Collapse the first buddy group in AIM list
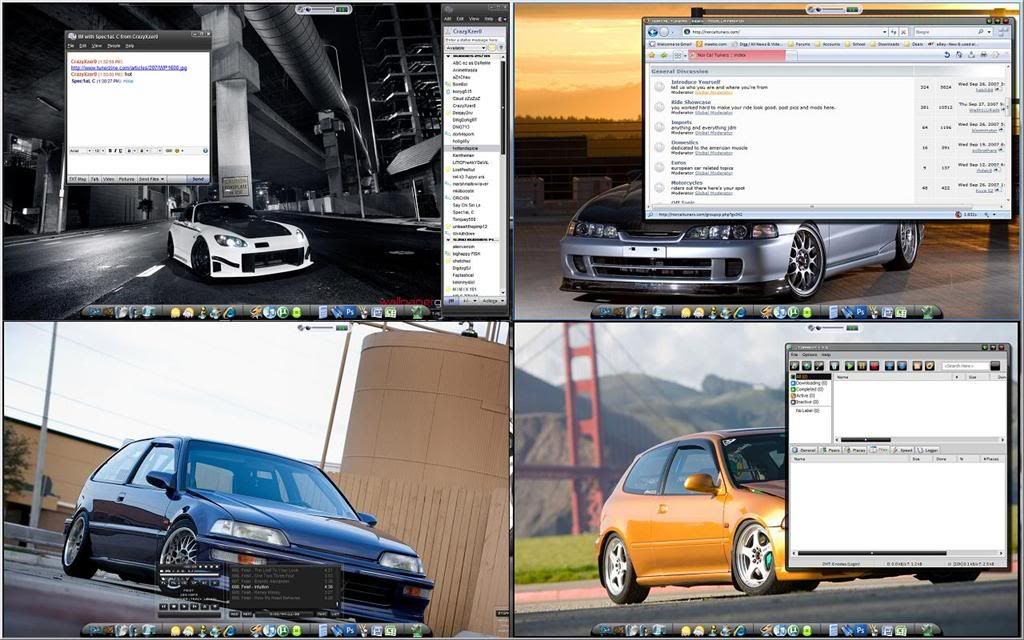Image resolution: width=1024 pixels, height=640 pixels. click(x=448, y=56)
